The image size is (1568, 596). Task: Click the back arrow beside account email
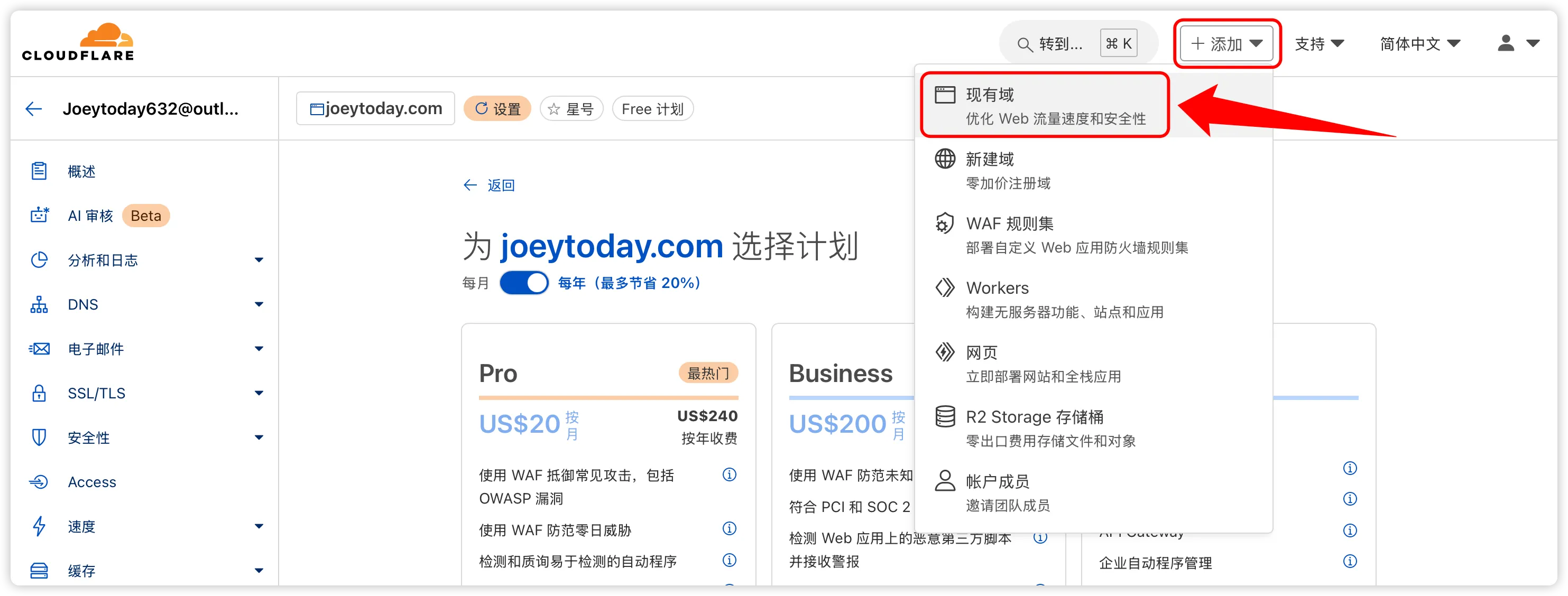[x=33, y=109]
